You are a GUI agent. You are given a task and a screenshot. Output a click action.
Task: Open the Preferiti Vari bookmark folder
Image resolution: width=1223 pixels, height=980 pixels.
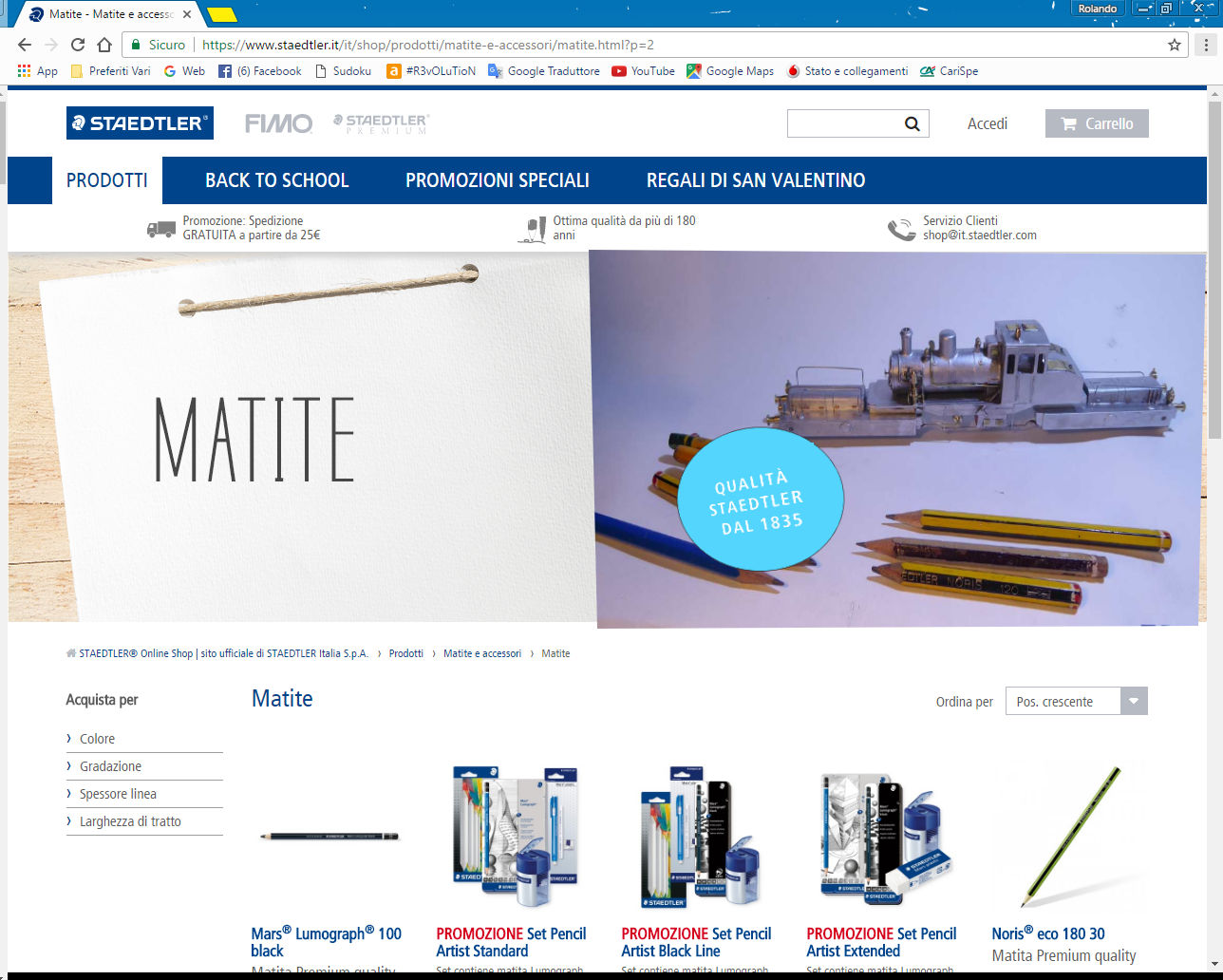click(x=111, y=71)
